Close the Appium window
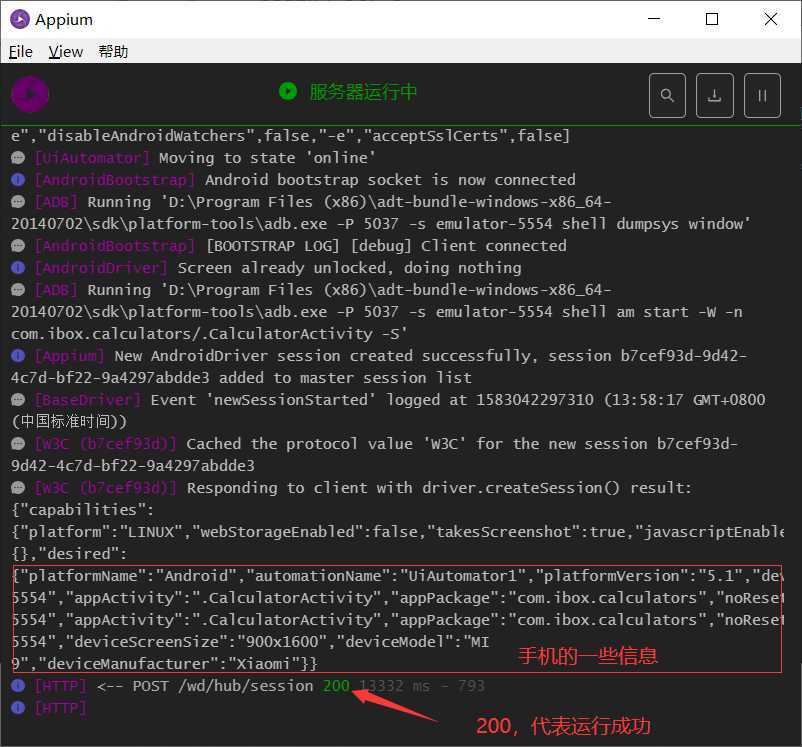Viewport: 802px width, 747px height. (x=771, y=19)
